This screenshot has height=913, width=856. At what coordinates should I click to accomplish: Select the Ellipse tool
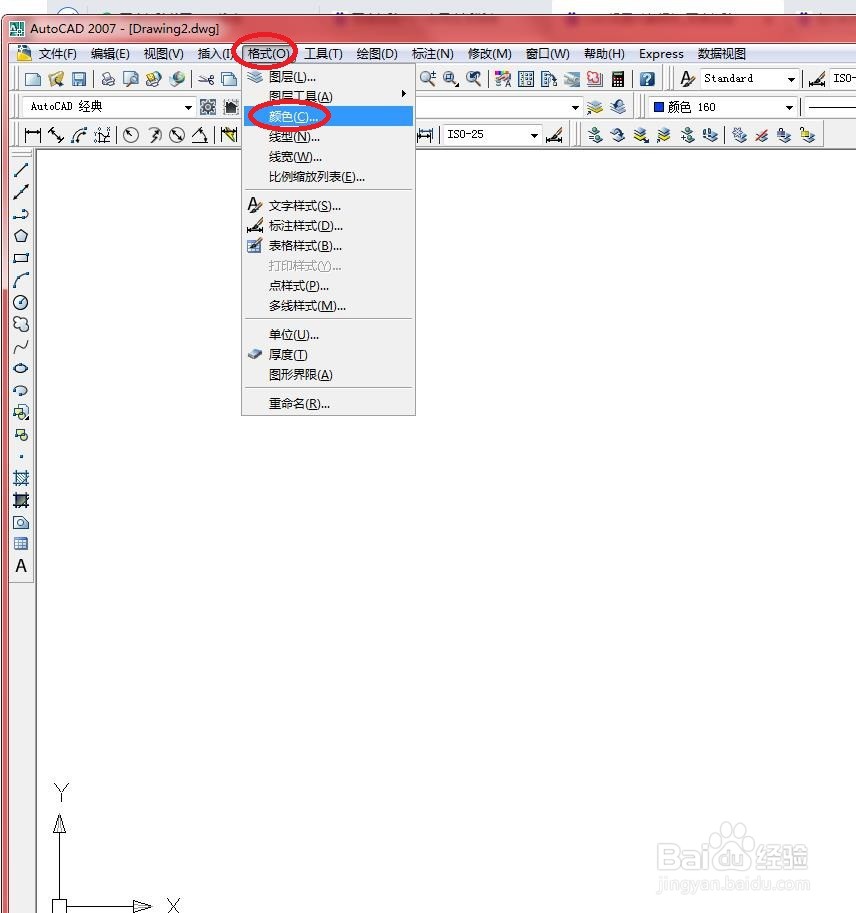[x=21, y=368]
